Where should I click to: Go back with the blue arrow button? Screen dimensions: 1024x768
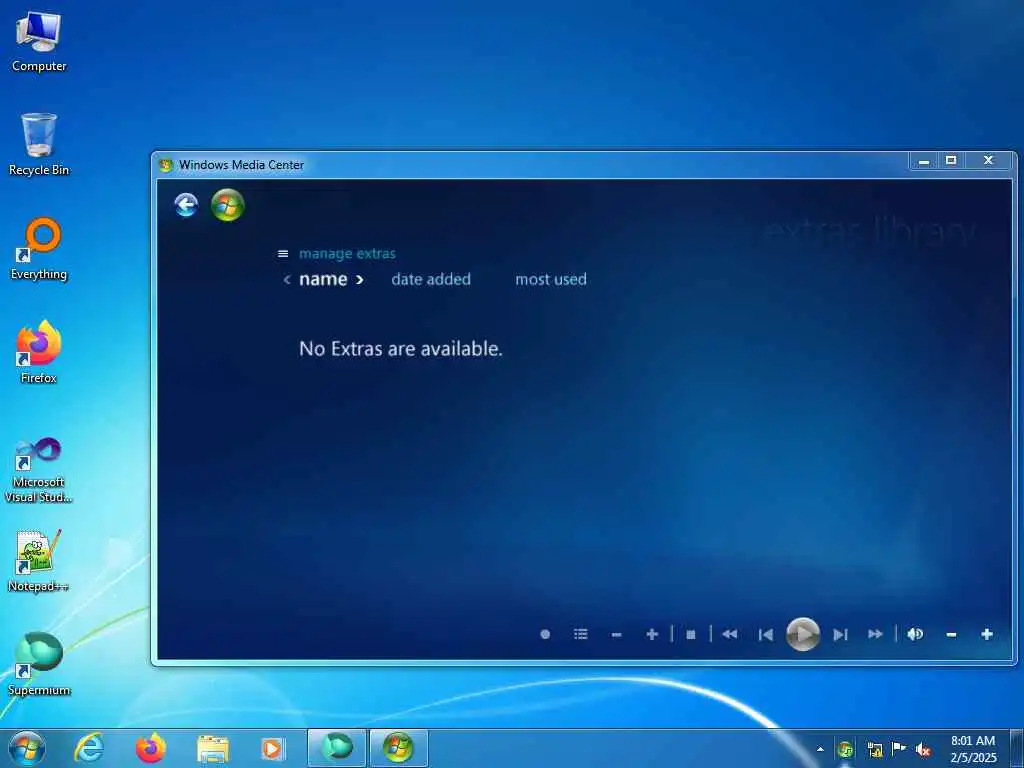(x=186, y=205)
